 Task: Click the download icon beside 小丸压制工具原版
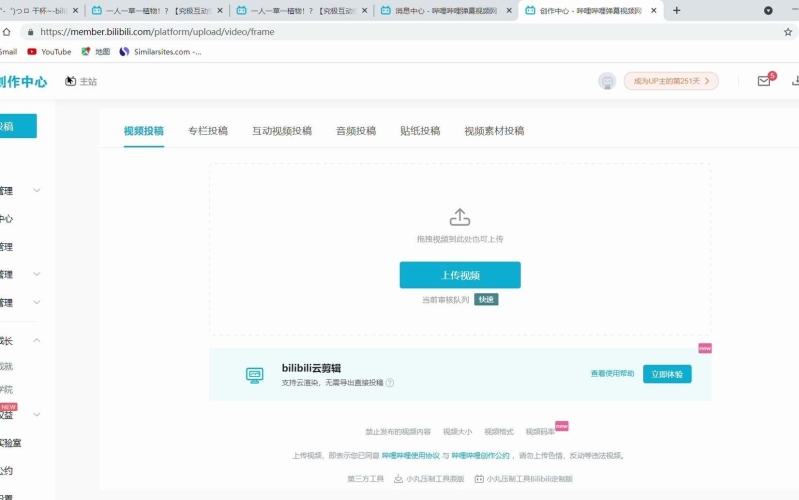(398, 479)
